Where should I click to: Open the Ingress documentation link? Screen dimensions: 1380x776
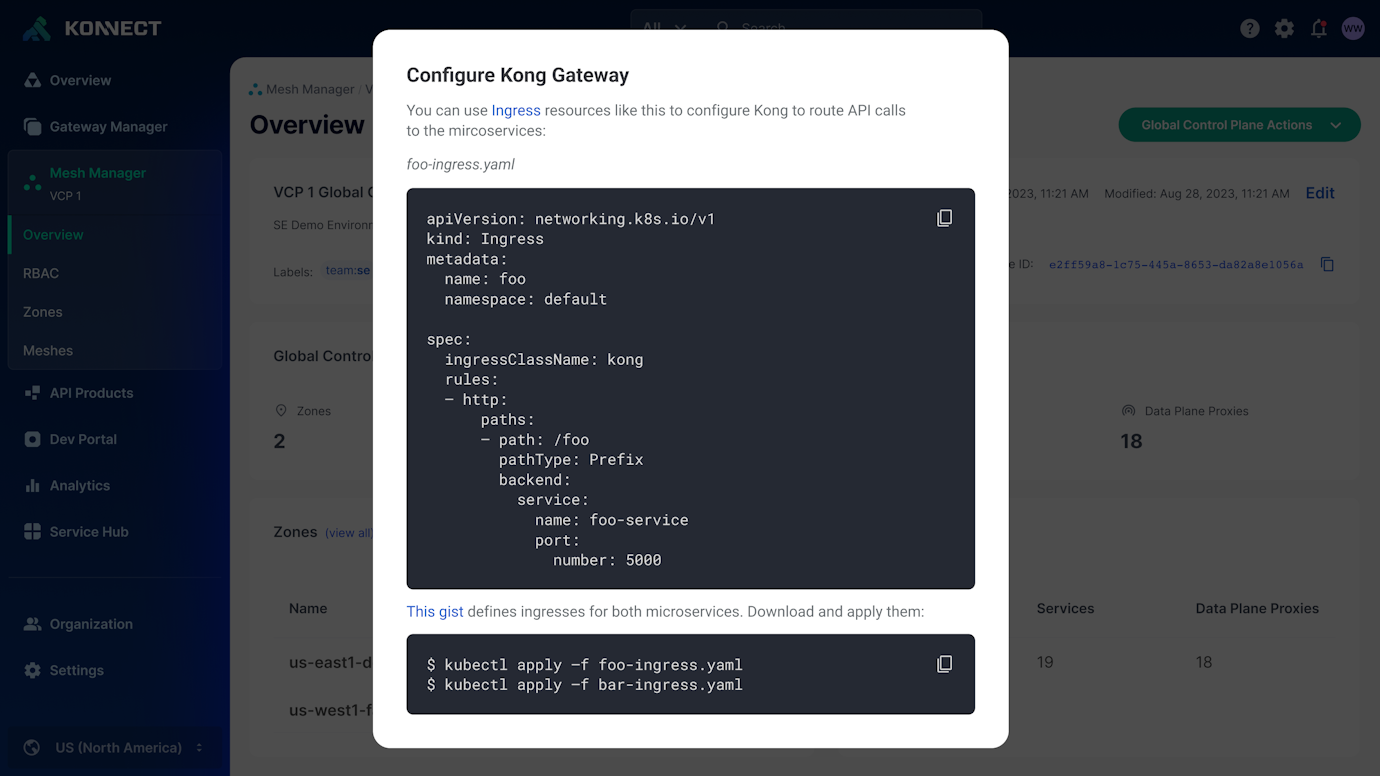coord(515,110)
